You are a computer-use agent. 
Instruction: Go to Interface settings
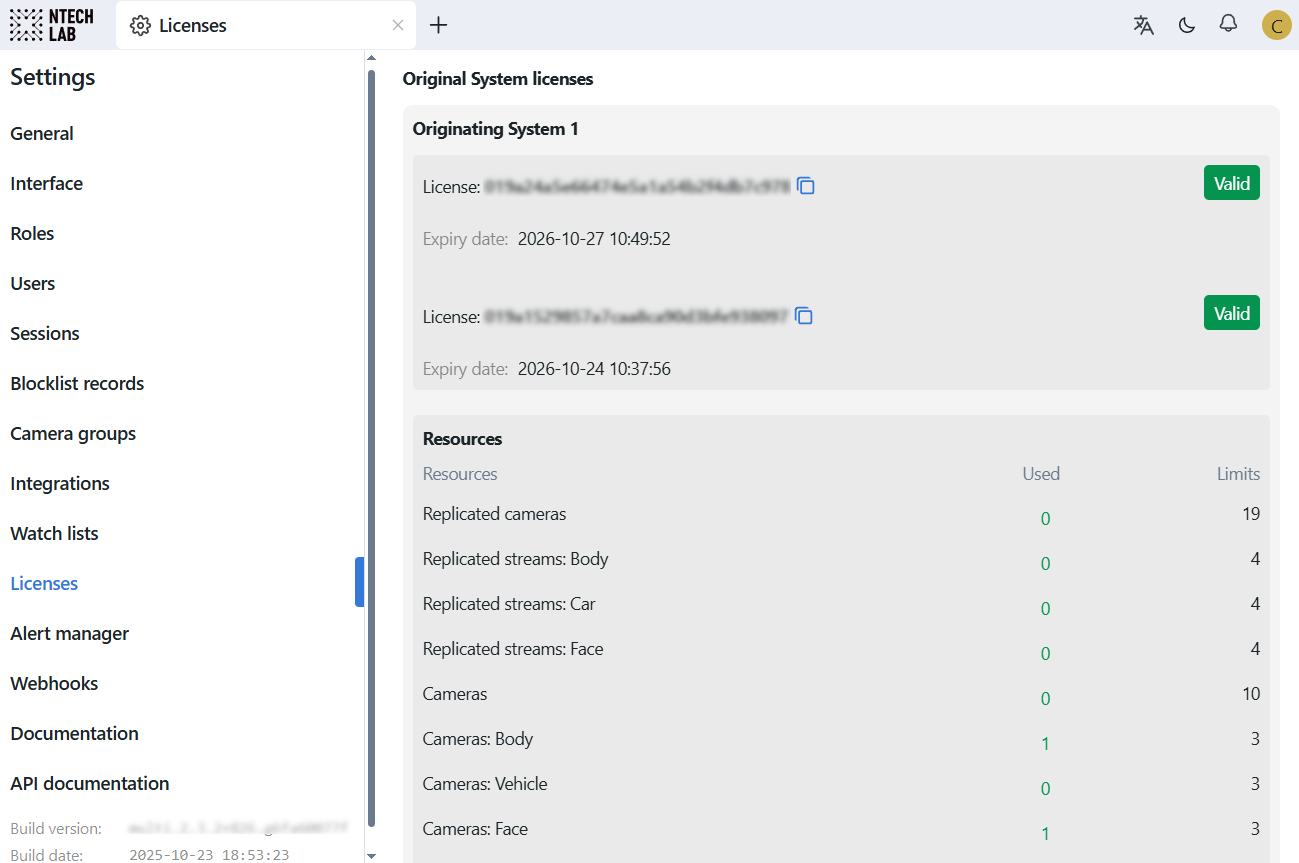[46, 184]
